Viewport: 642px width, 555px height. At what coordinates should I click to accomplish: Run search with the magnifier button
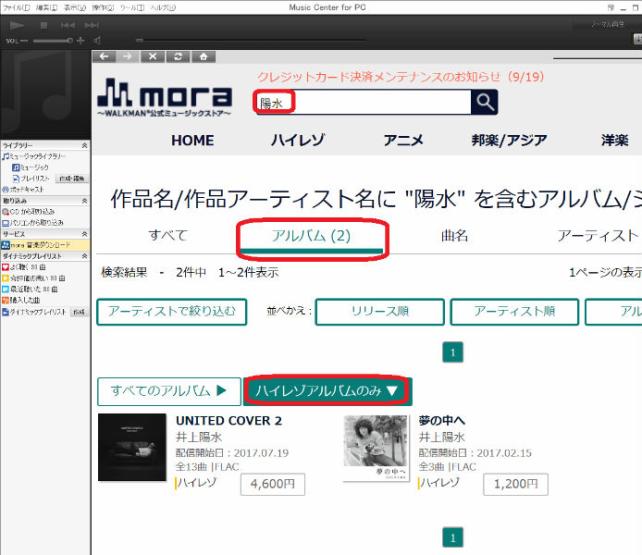[485, 102]
